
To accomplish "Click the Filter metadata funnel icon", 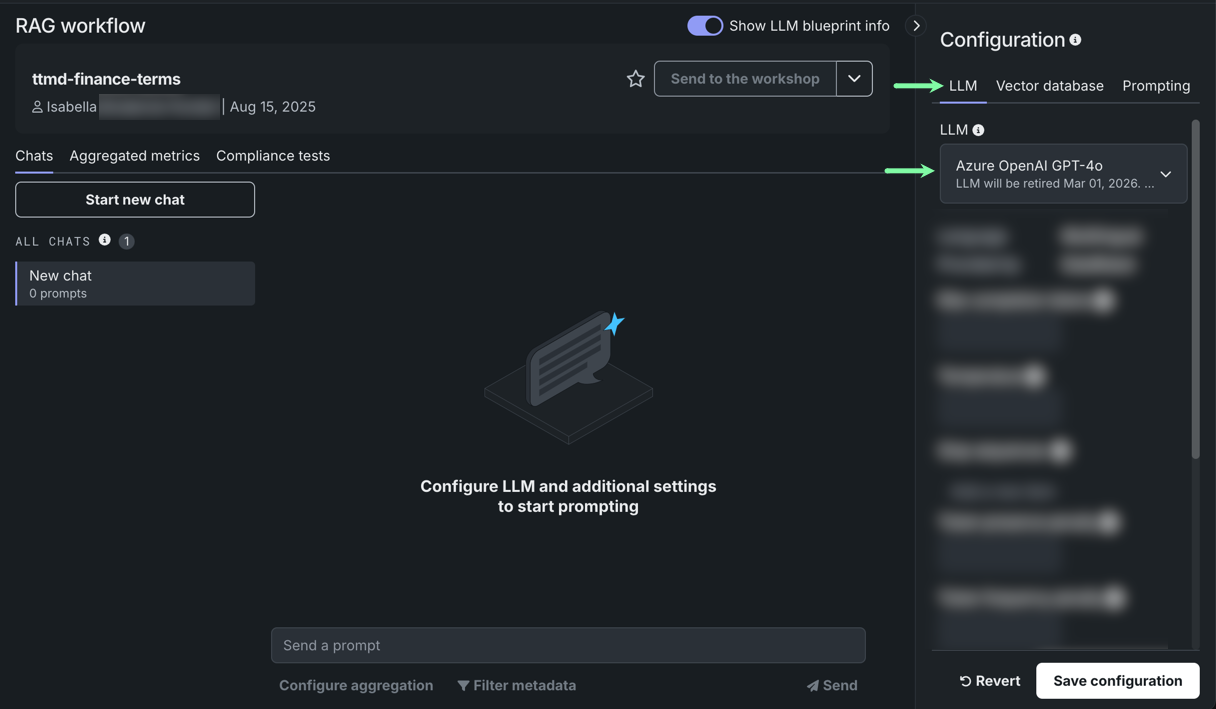I will point(463,686).
